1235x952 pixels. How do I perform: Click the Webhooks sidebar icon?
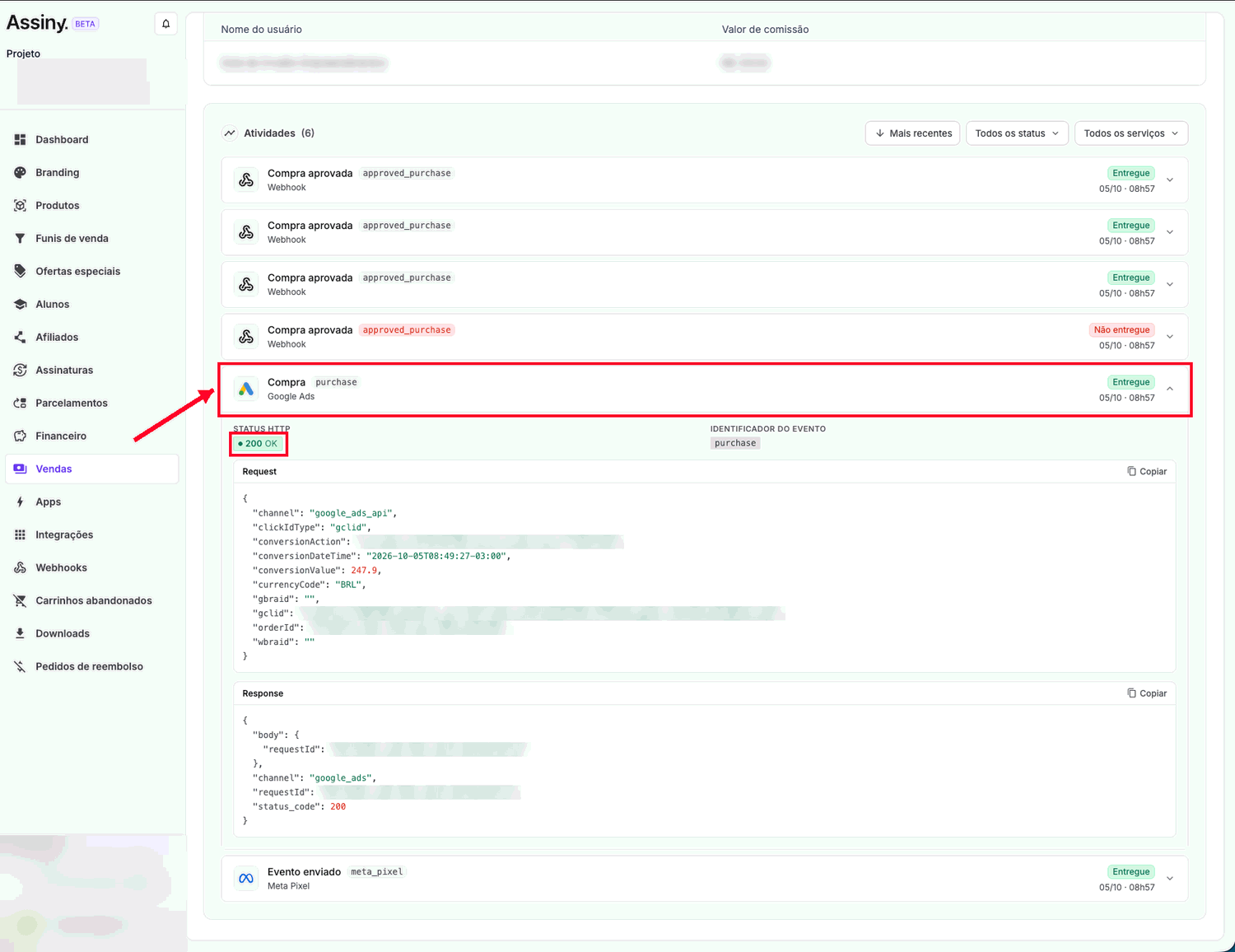tap(20, 568)
